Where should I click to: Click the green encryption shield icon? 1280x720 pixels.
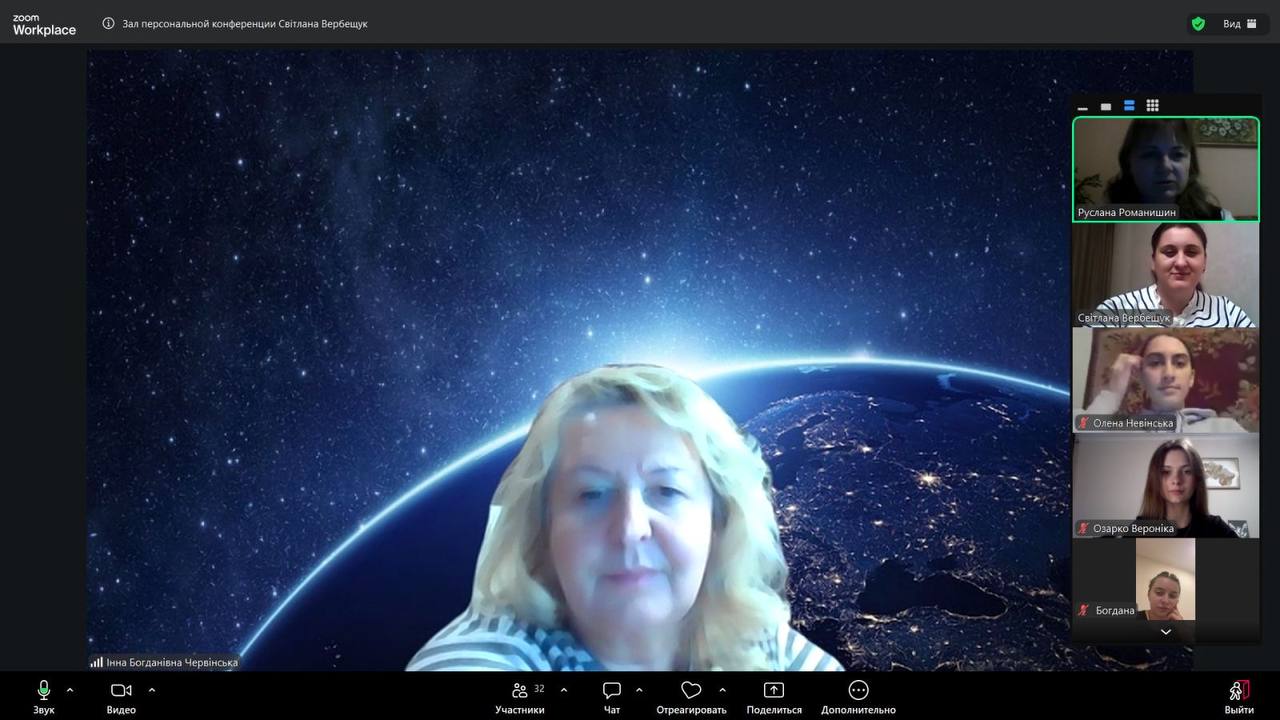pyautogui.click(x=1198, y=24)
